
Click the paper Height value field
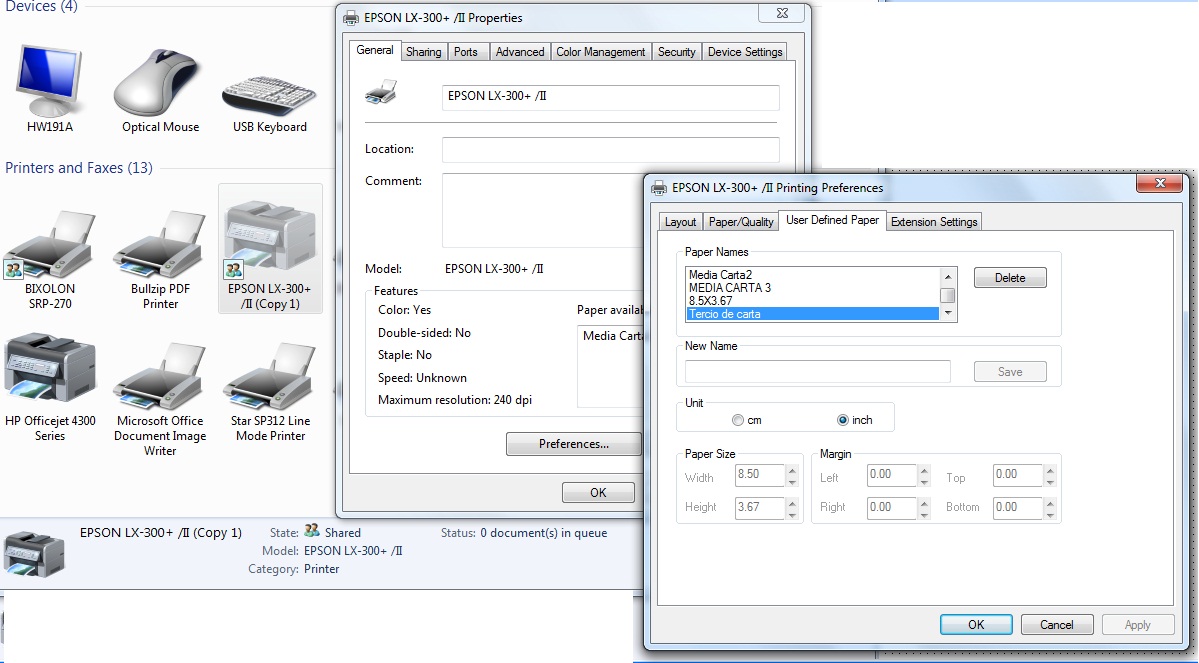(x=760, y=507)
